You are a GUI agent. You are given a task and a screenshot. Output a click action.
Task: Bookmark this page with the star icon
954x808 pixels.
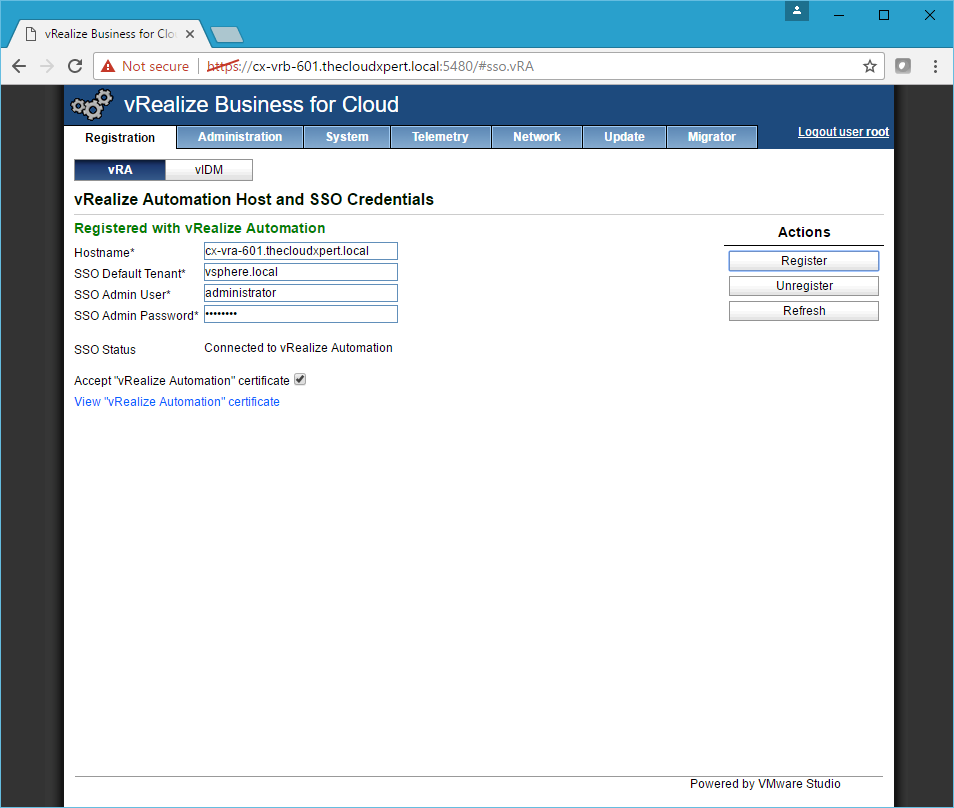pyautogui.click(x=870, y=66)
